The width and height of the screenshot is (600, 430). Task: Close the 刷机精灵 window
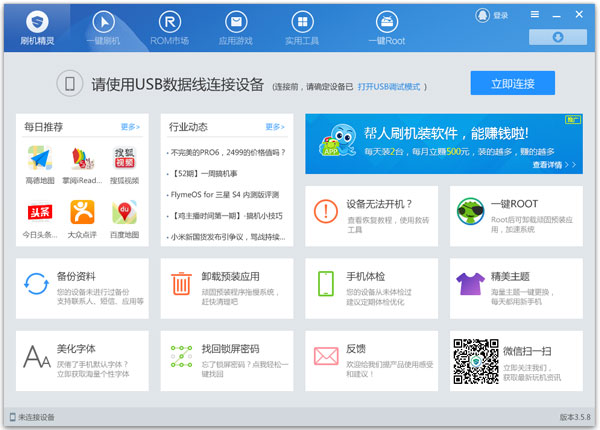[x=579, y=15]
